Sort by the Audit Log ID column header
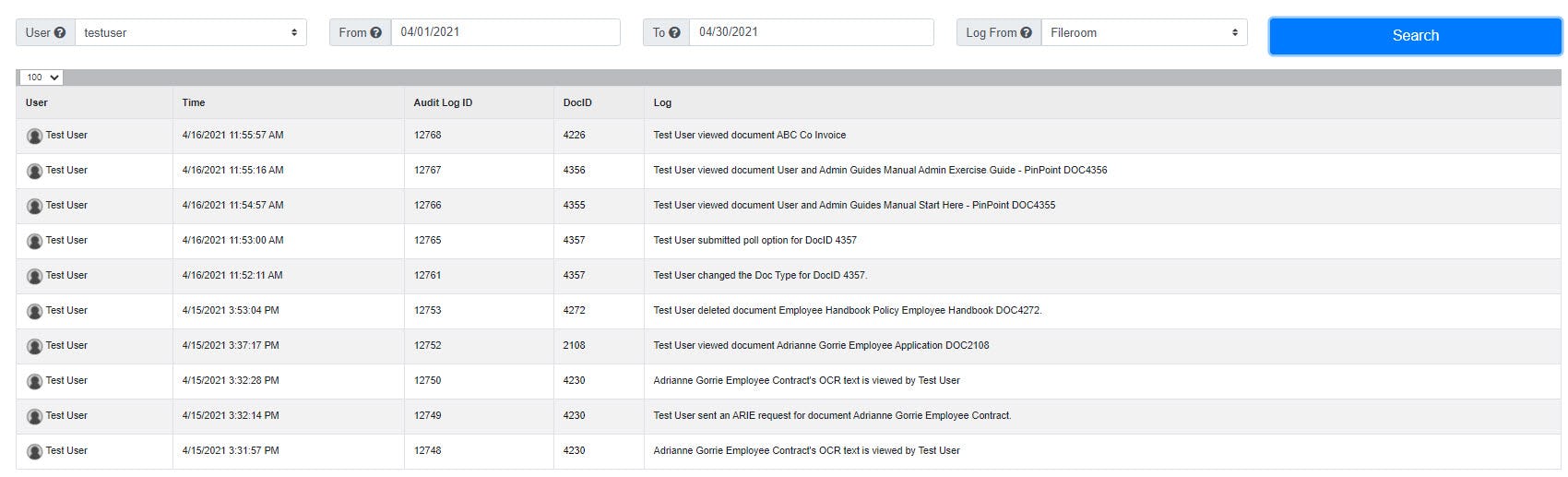1568x477 pixels. pyautogui.click(x=443, y=102)
